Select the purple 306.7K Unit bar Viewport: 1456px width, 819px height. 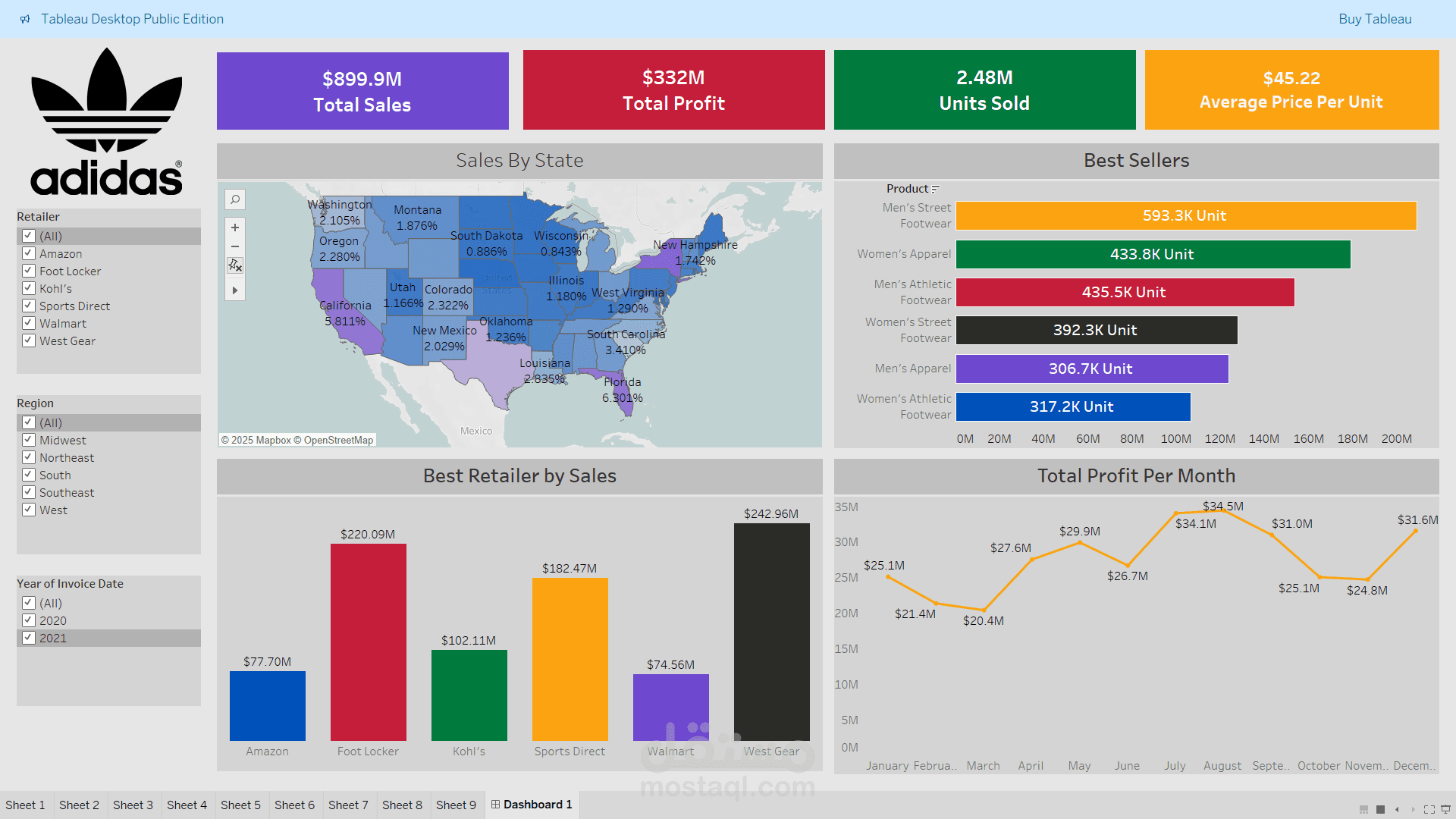click(x=1092, y=369)
